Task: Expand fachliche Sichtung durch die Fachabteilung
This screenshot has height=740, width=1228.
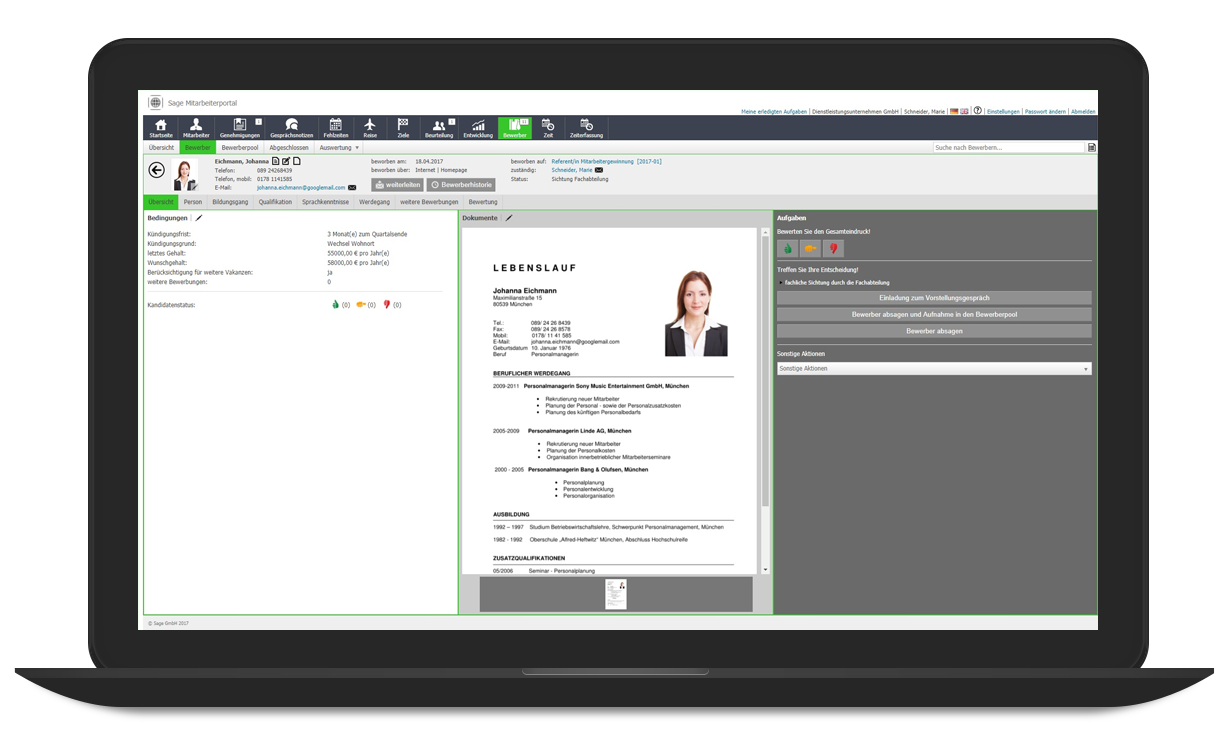Action: (837, 282)
